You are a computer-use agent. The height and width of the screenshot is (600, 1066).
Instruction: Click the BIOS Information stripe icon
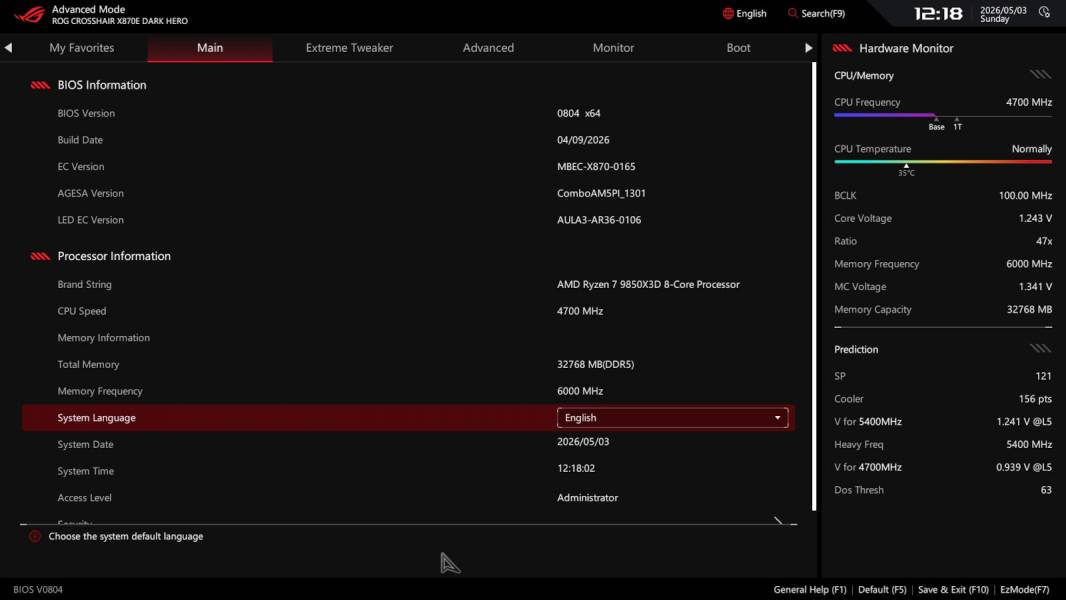click(x=40, y=85)
